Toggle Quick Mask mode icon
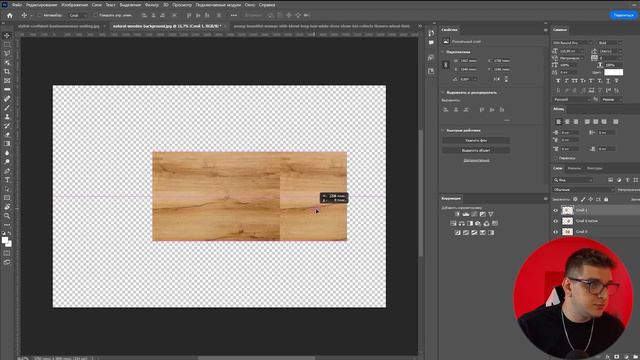This screenshot has width=640, height=360. (x=7, y=253)
